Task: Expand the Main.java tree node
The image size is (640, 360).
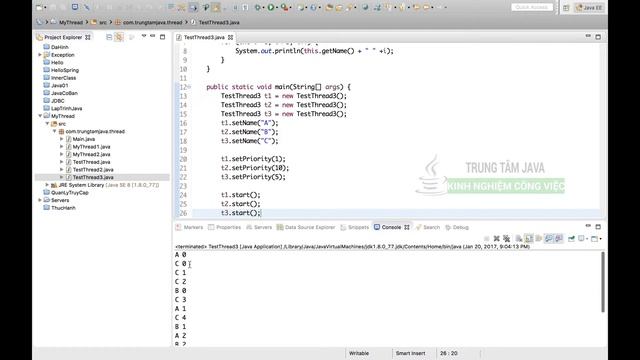Action: tap(62, 139)
